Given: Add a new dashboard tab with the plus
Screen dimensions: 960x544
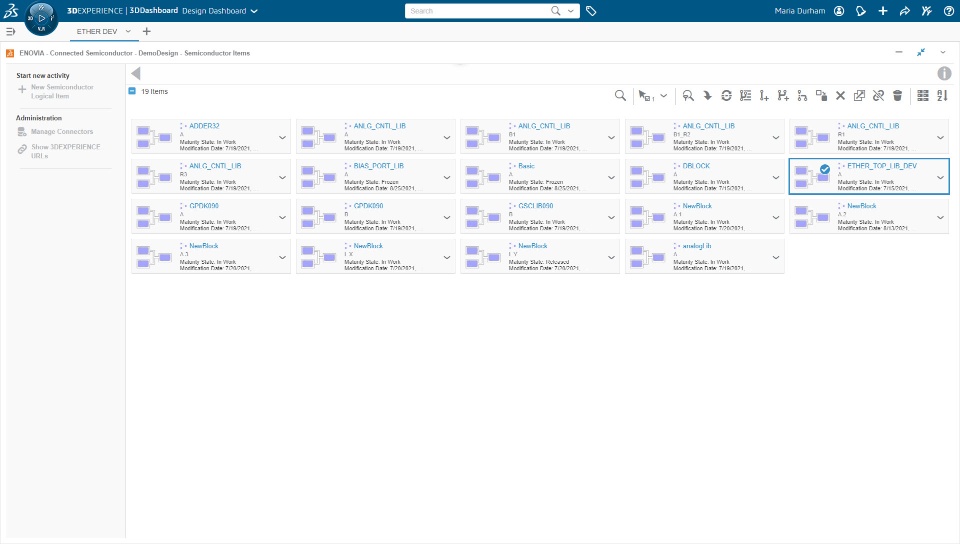Looking at the screenshot, I should tap(146, 31).
